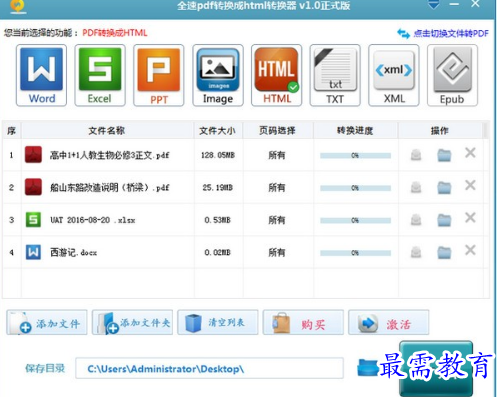The image size is (501, 397).
Task: Click the 页码选择 column header
Action: 278,130
